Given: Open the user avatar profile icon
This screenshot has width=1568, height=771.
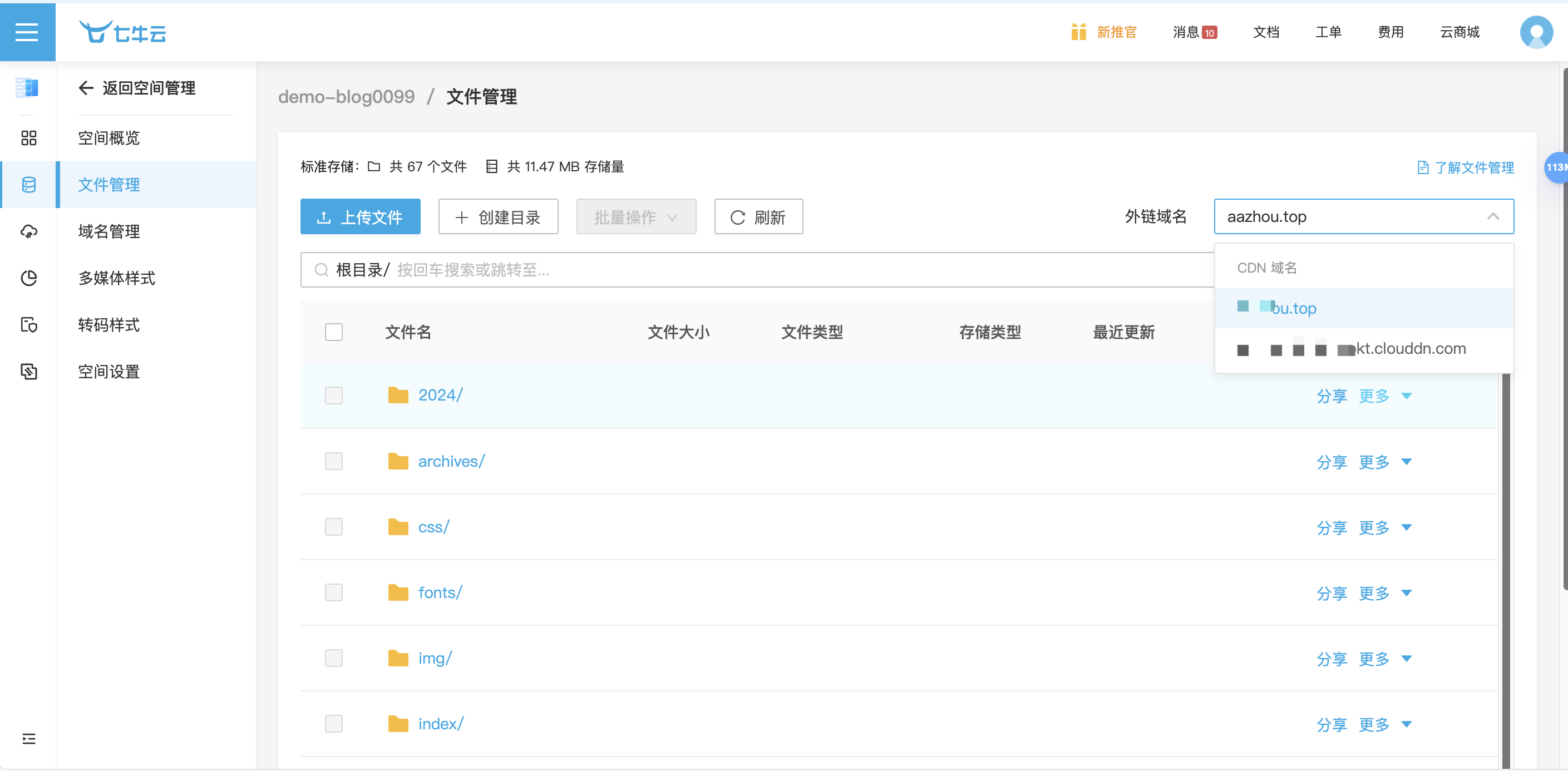Looking at the screenshot, I should [x=1535, y=32].
